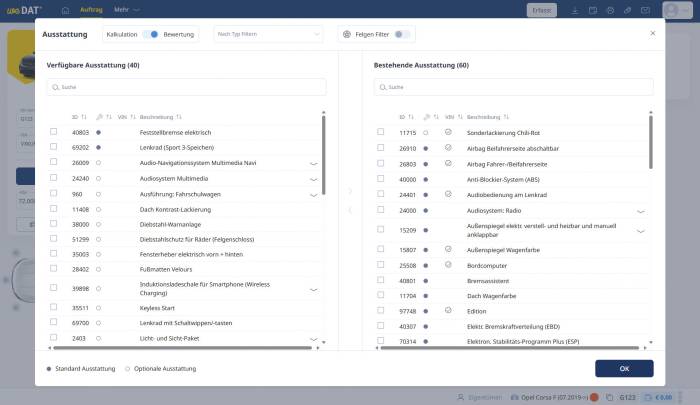Click the VIN check icon for Edition
Image resolution: width=700 pixels, height=405 pixels.
pyautogui.click(x=449, y=311)
